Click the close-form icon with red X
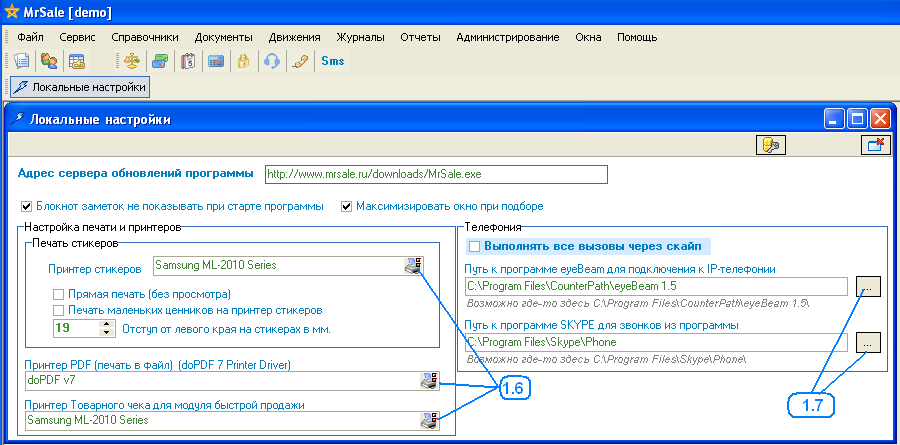Viewport: 900px width, 445px height. 876,146
